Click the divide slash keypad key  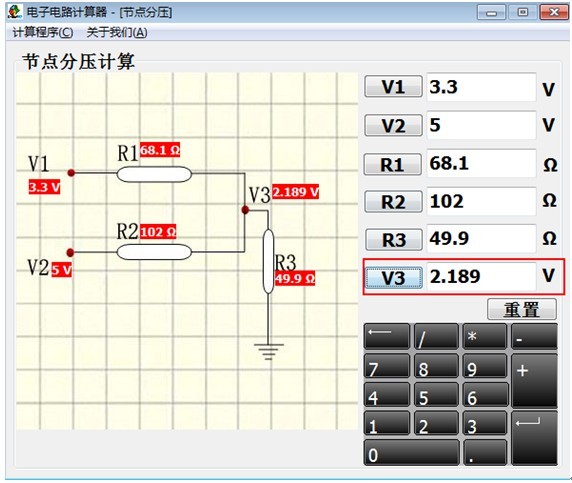[436, 336]
